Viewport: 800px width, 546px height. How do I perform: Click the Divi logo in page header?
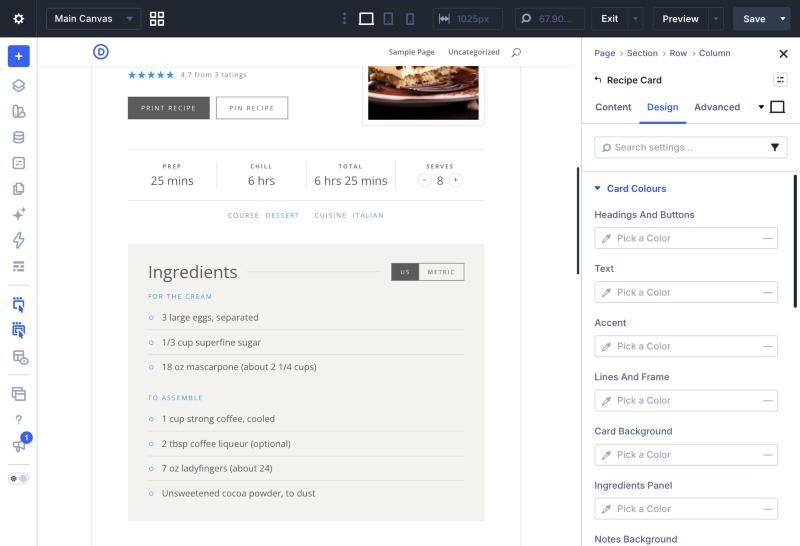101,52
